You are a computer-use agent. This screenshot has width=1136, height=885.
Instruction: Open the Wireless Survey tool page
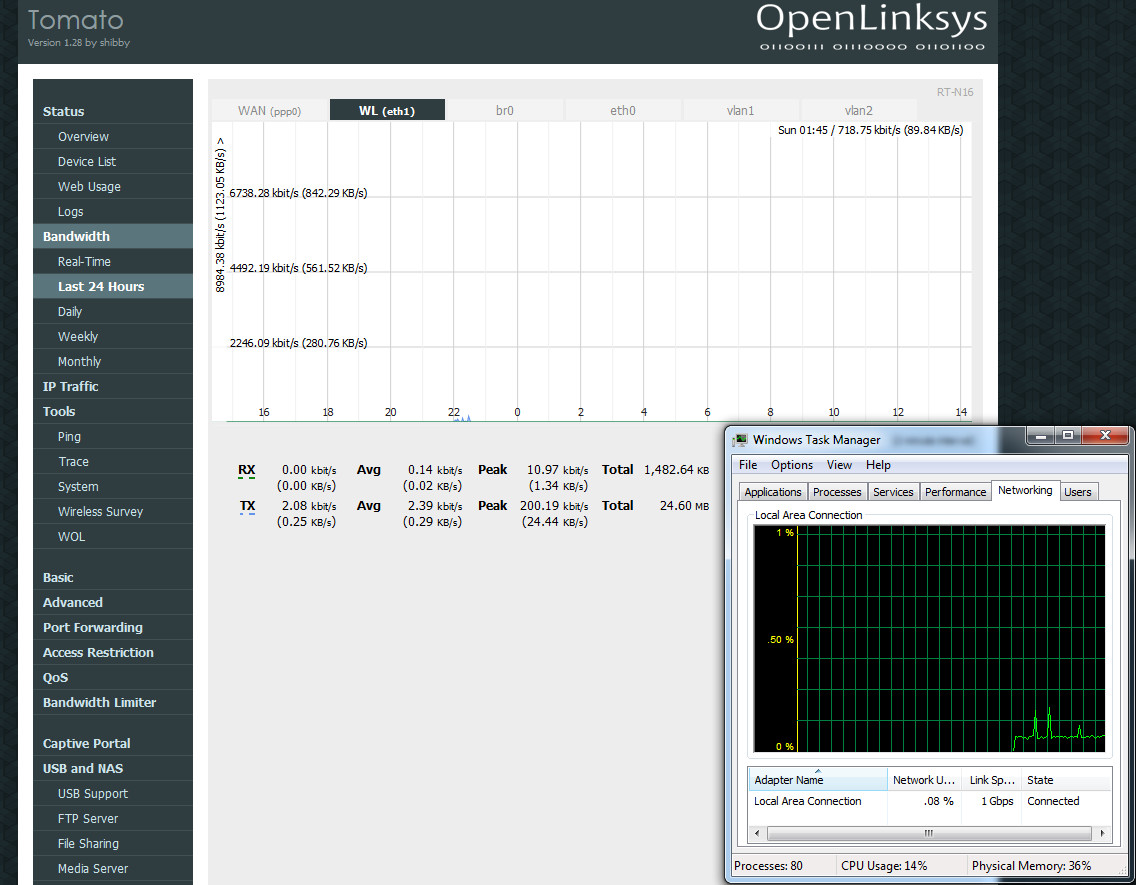(x=100, y=511)
